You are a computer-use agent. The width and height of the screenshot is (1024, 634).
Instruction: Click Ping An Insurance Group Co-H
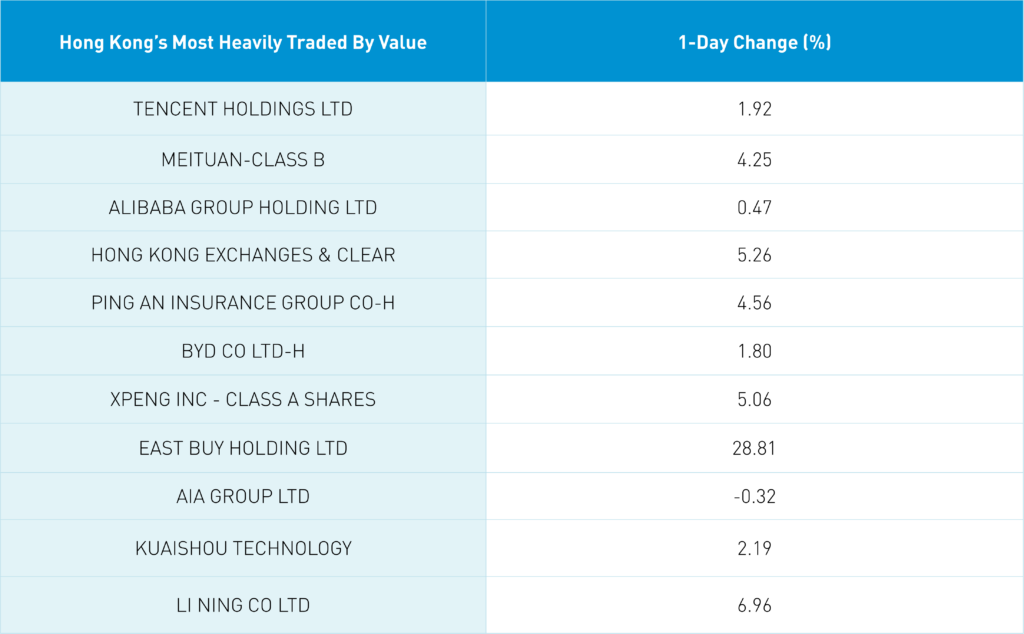click(x=243, y=303)
